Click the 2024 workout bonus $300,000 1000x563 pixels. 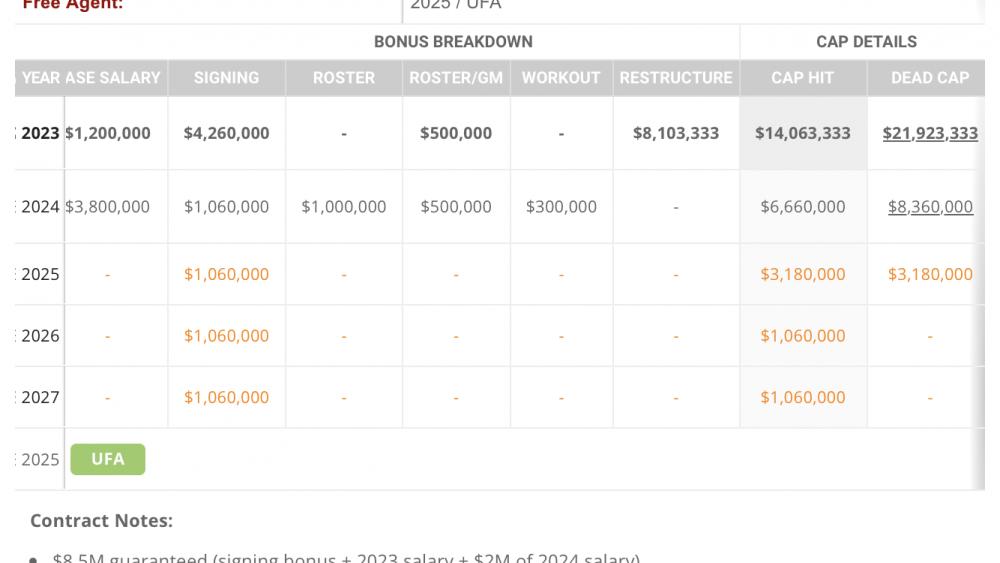click(x=561, y=207)
